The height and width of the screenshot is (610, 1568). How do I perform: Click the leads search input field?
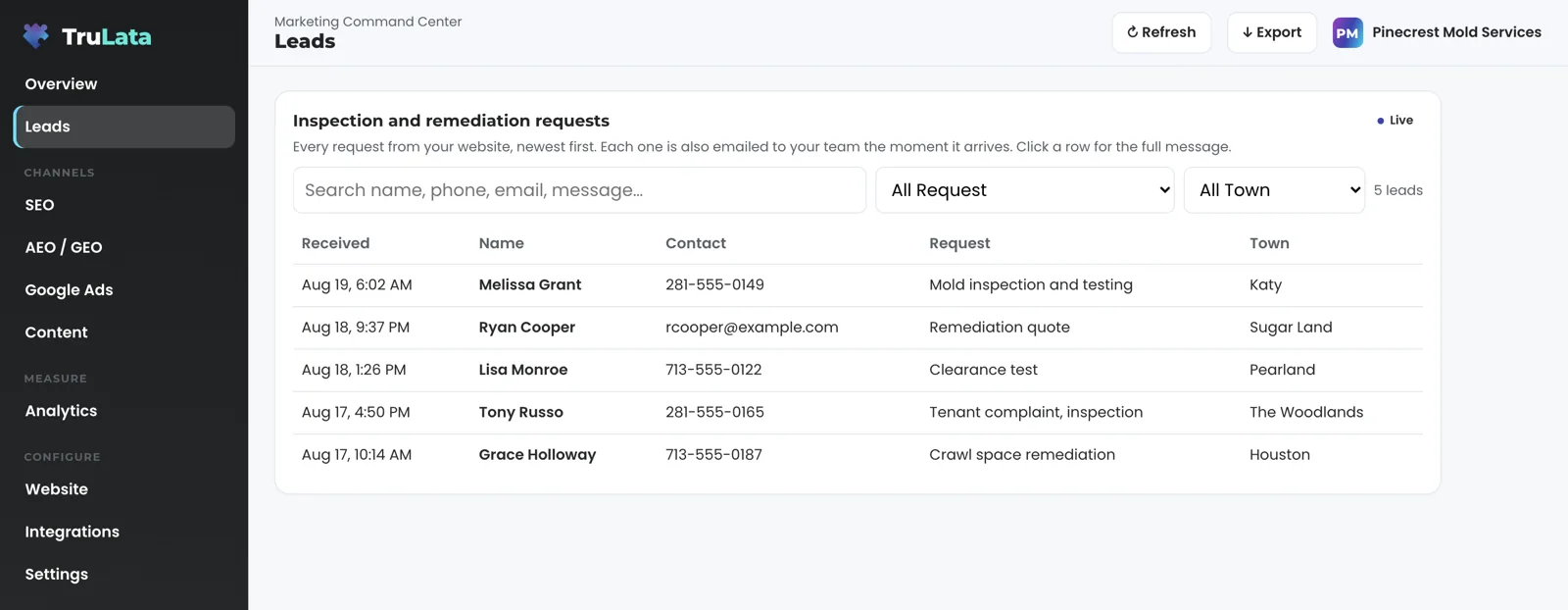click(579, 190)
